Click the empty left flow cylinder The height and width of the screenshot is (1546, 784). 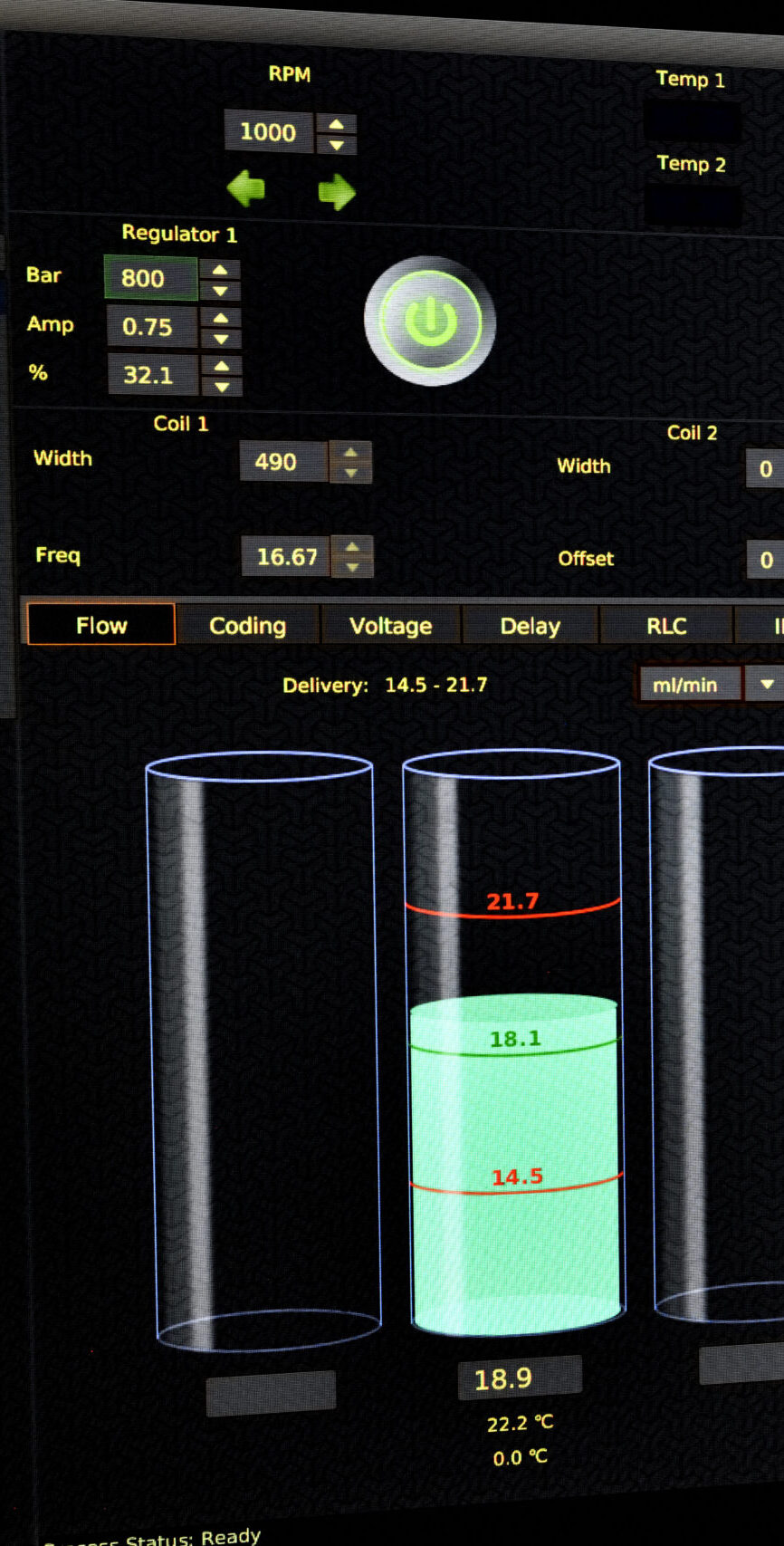point(264,1051)
